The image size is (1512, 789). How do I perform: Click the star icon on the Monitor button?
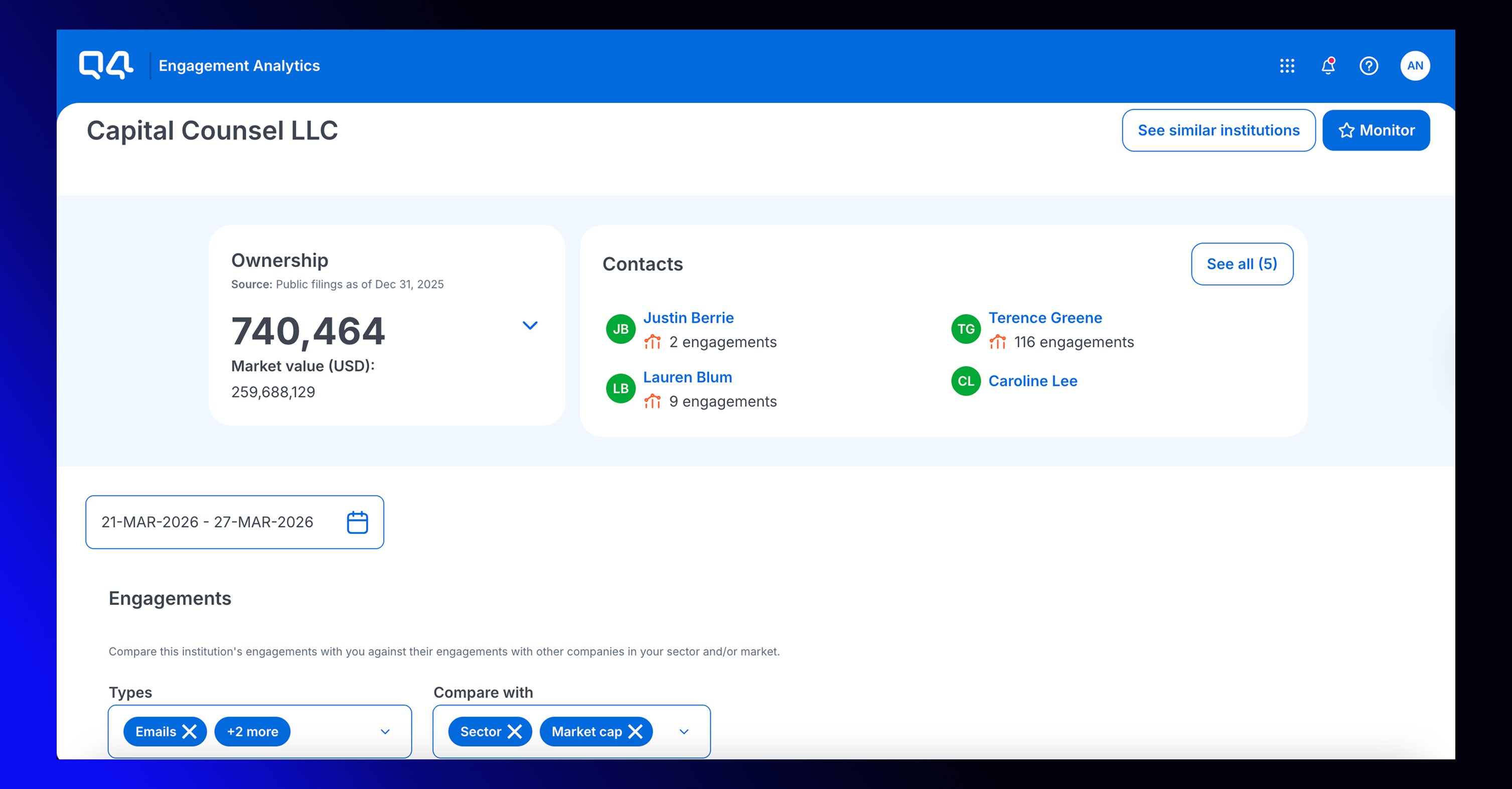tap(1347, 129)
